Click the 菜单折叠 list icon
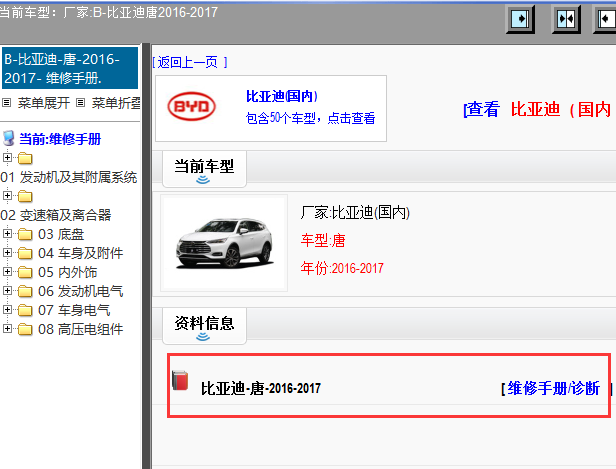The width and height of the screenshot is (616, 469). coord(81,103)
